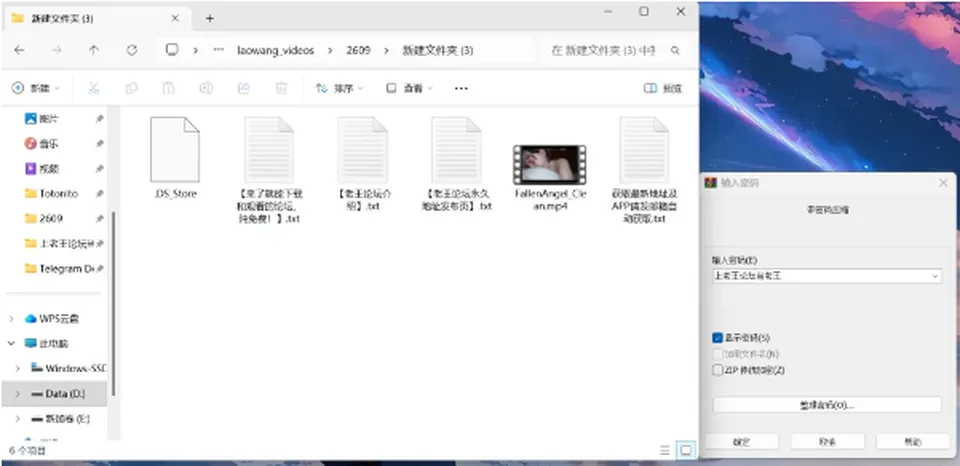Screen dimensions: 960x466
Task: Select the 新建文件夹 (3) Explorer tab
Action: 95,18
